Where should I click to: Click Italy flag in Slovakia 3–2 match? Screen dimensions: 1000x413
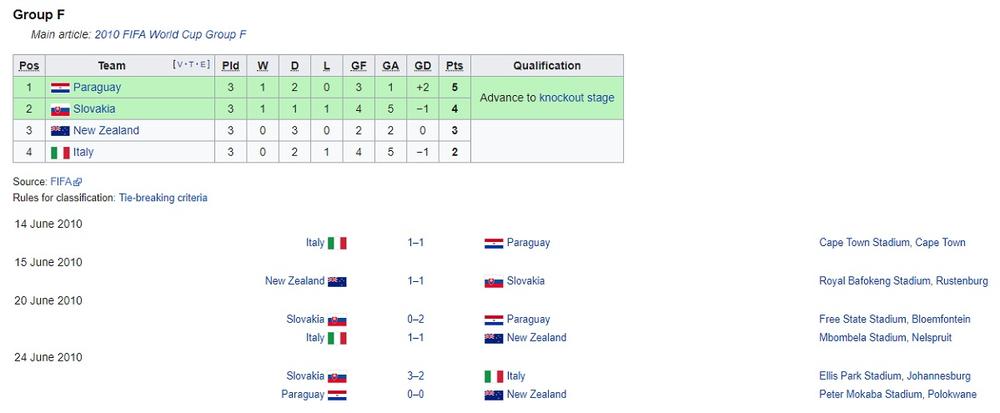pos(493,377)
